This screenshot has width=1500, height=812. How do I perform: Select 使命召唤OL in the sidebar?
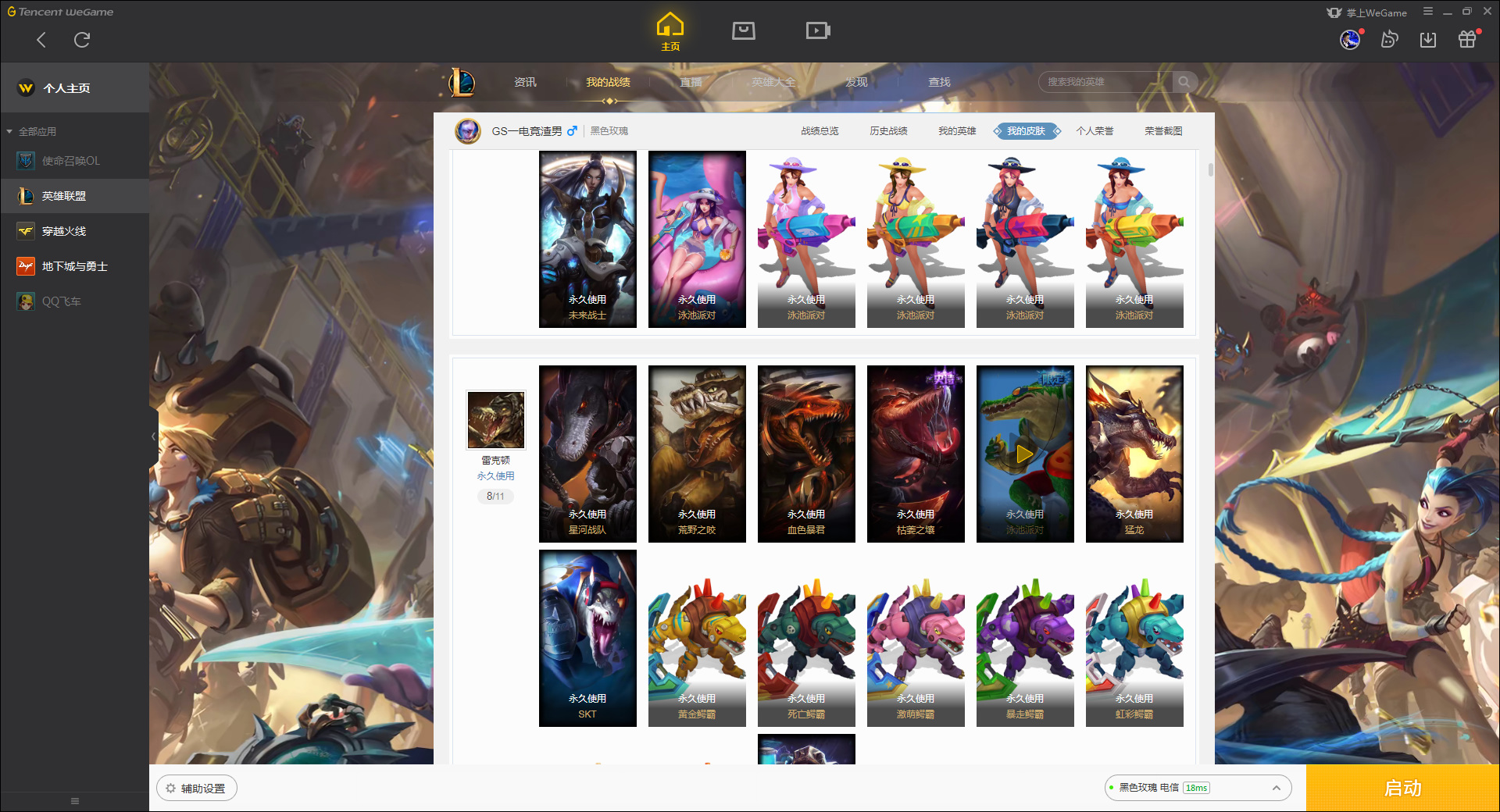[75, 161]
